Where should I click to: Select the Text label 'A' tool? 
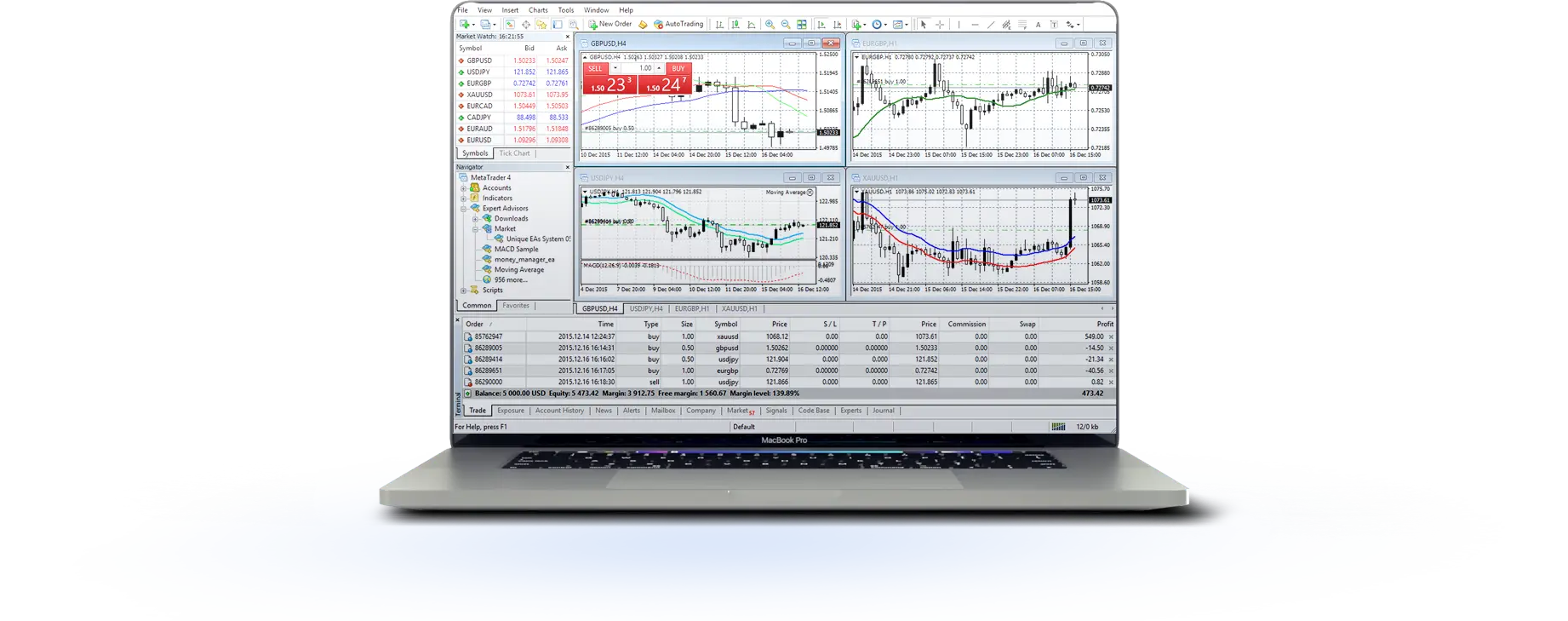click(x=1038, y=25)
